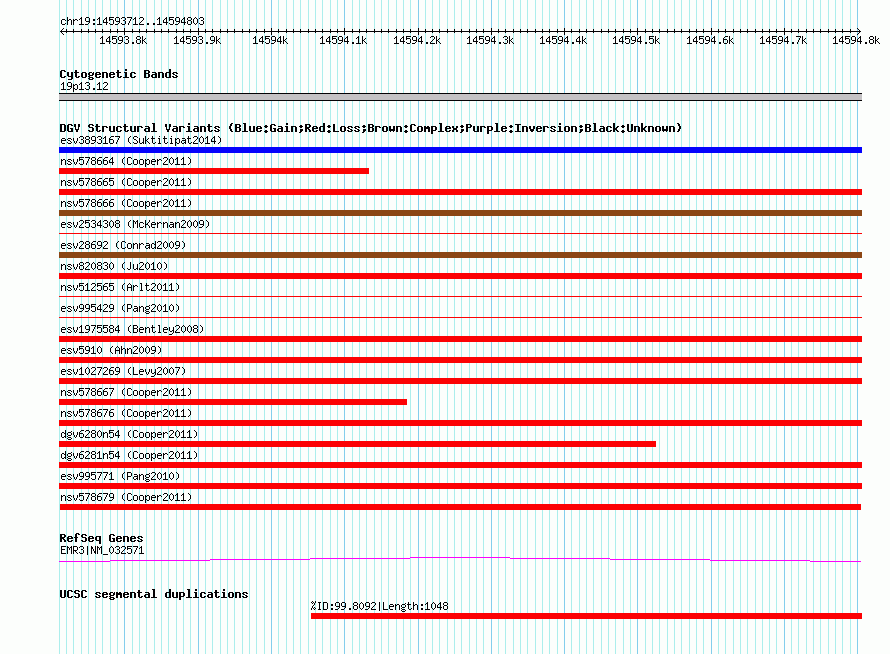890x654 pixels.
Task: Select the nsv578667 (Cooper2011) label
Action: (x=126, y=392)
